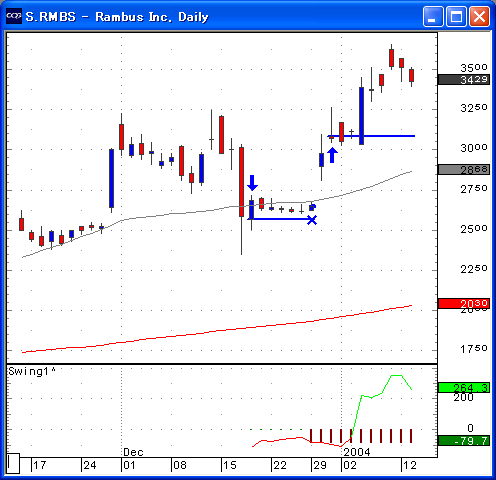Click date 12 on the time axis
Image resolution: width=496 pixels, height=480 pixels.
coord(410,465)
